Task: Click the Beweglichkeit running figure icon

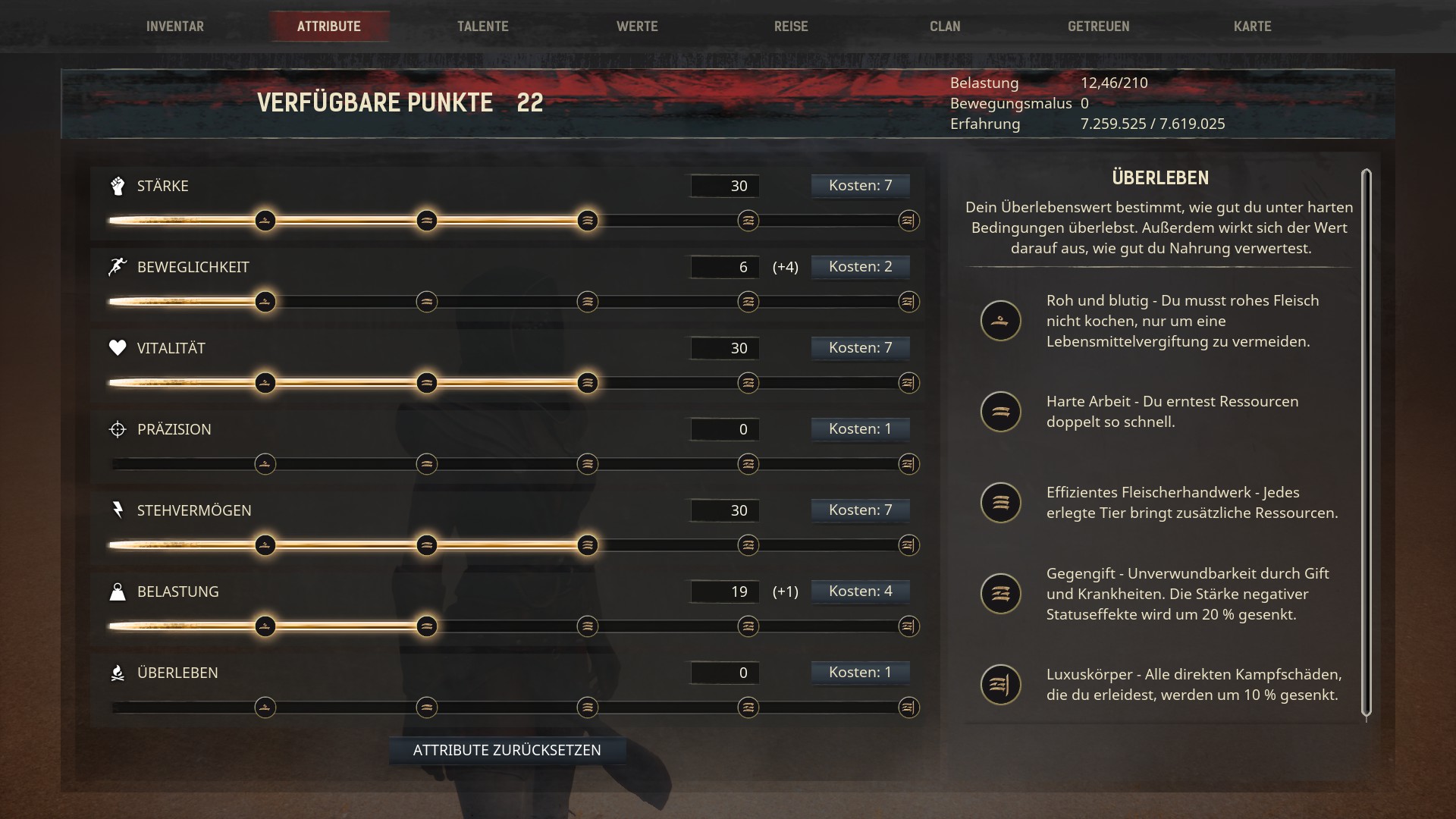Action: (118, 267)
